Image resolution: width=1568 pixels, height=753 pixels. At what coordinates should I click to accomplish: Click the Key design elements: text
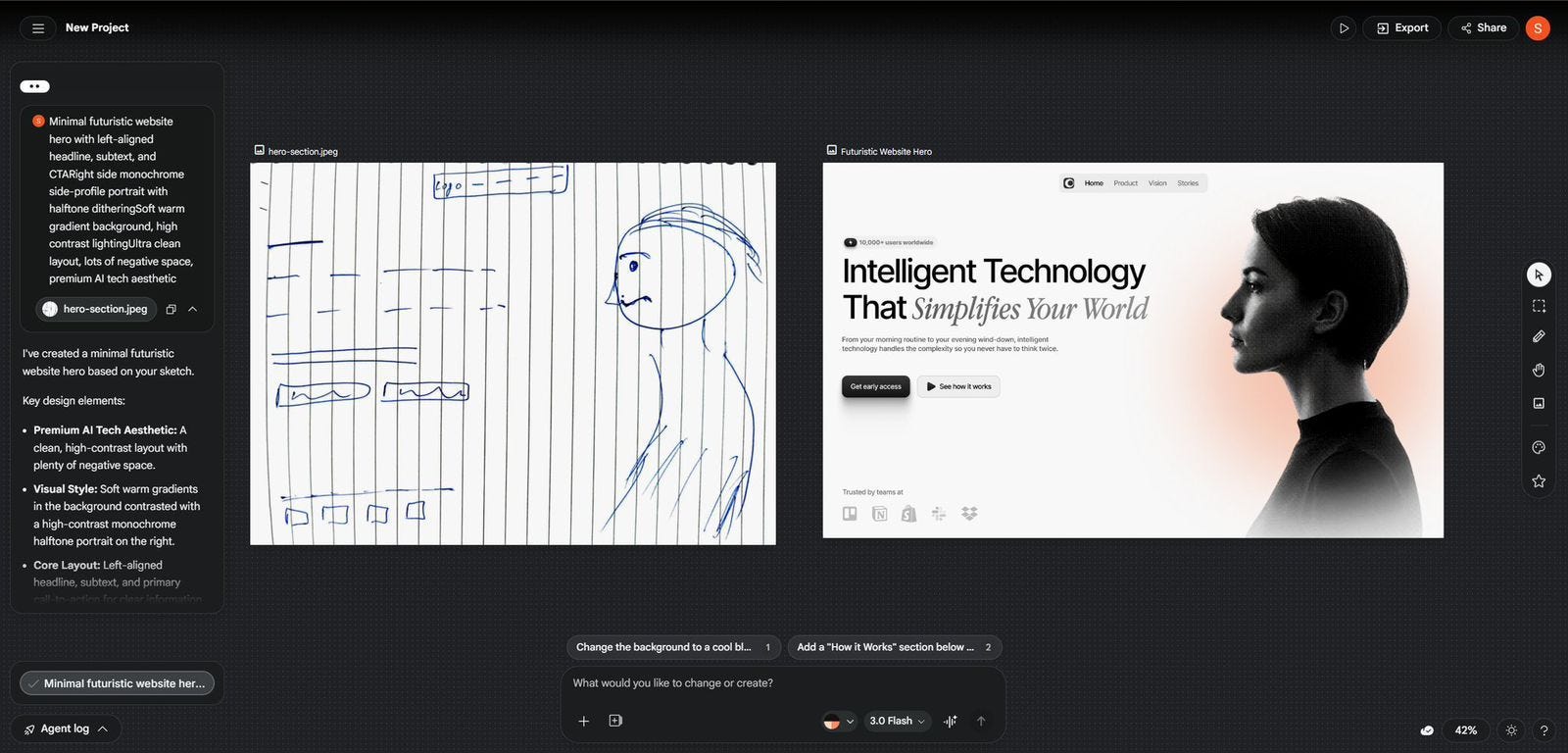pyautogui.click(x=73, y=401)
